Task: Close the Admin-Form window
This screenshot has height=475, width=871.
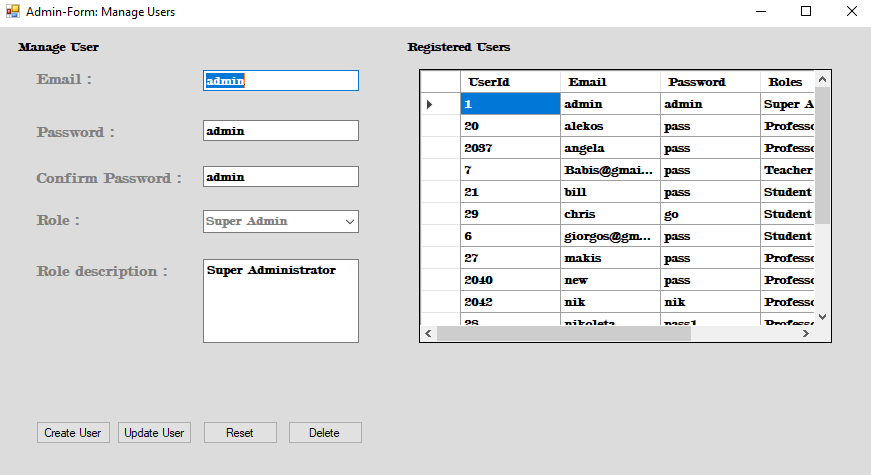Action: pos(852,11)
